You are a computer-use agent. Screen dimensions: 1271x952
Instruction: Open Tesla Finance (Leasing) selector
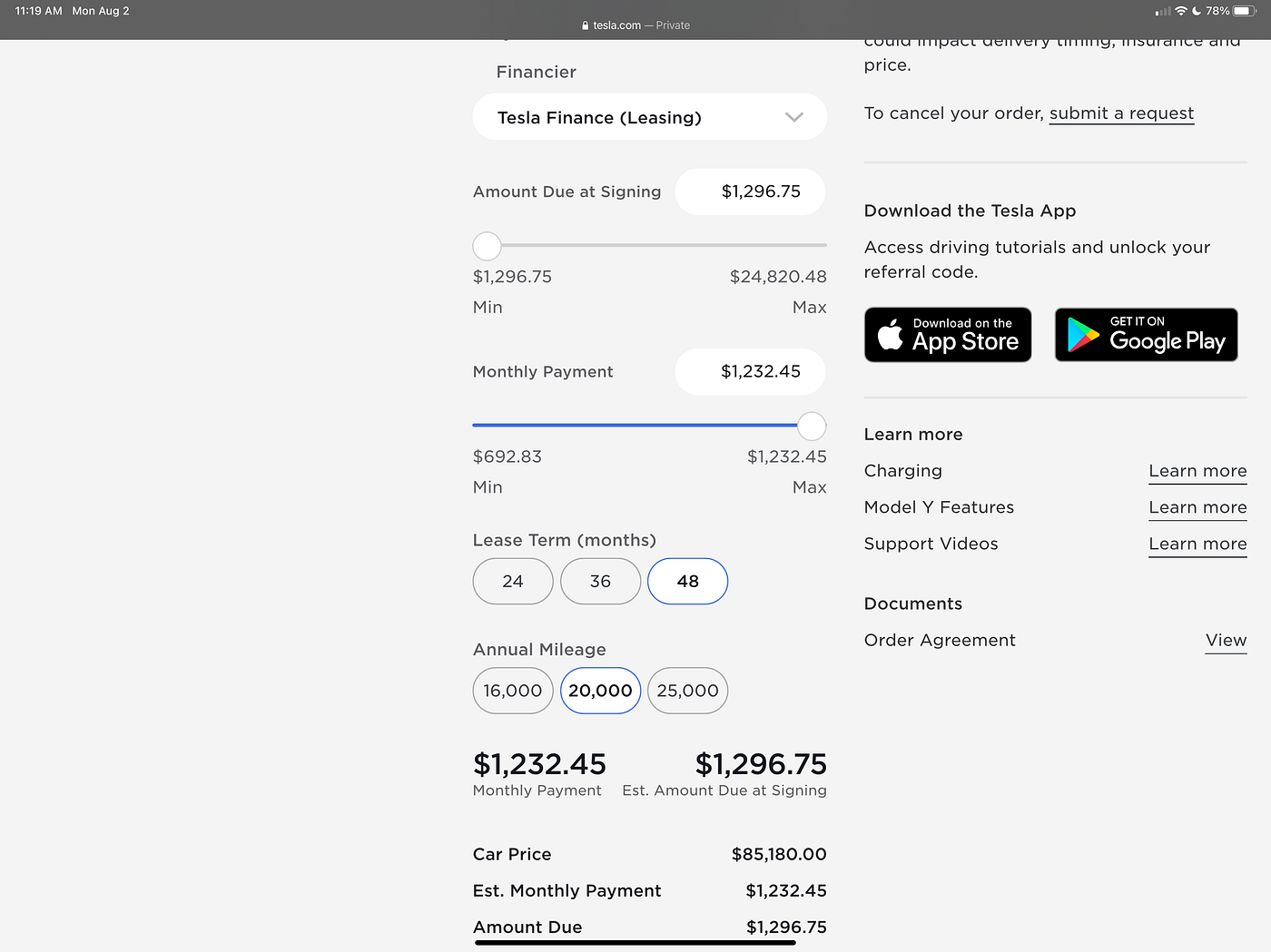pos(650,117)
